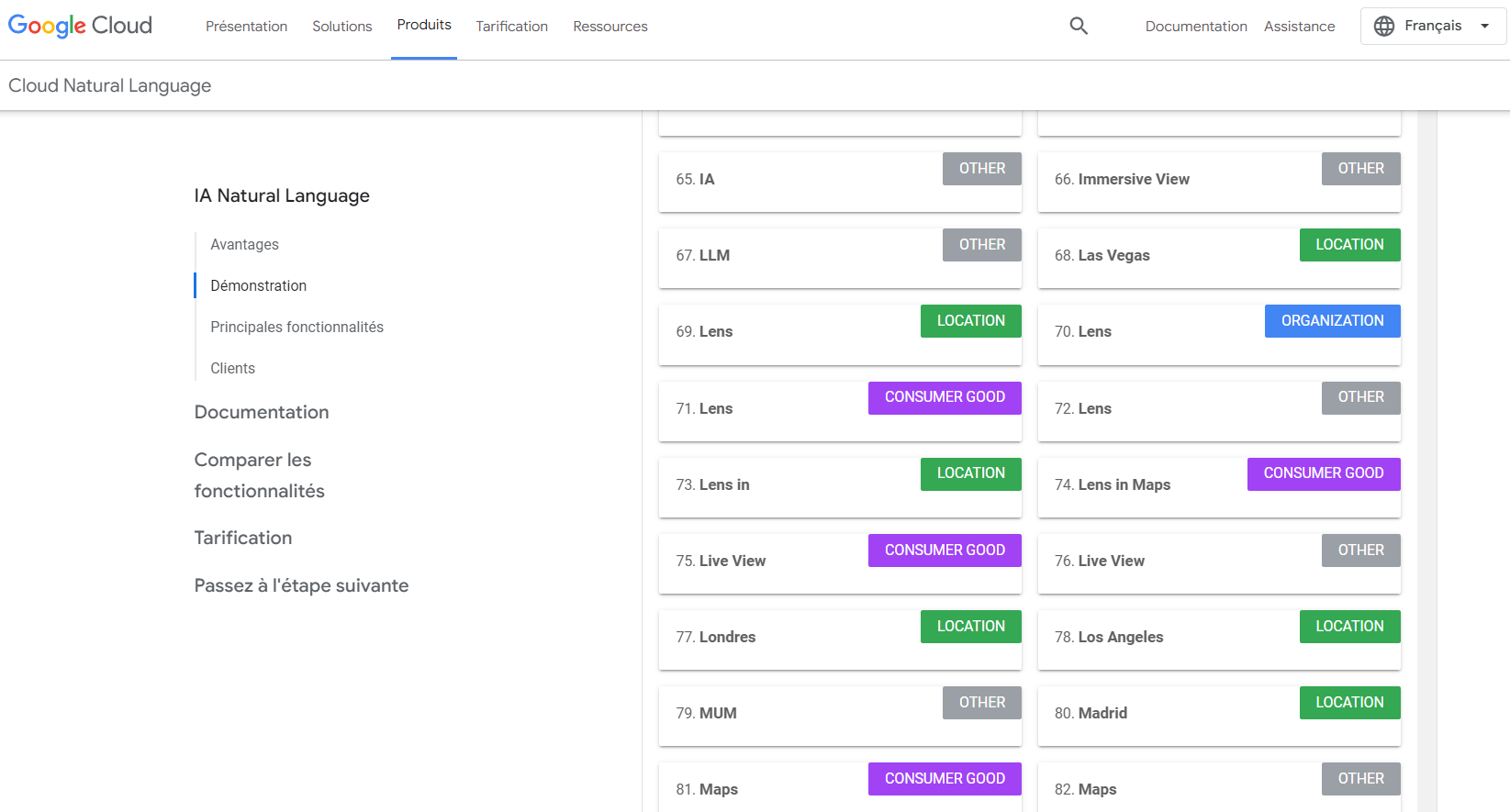
Task: Click OTHER tag on MUM card
Action: [x=982, y=703]
